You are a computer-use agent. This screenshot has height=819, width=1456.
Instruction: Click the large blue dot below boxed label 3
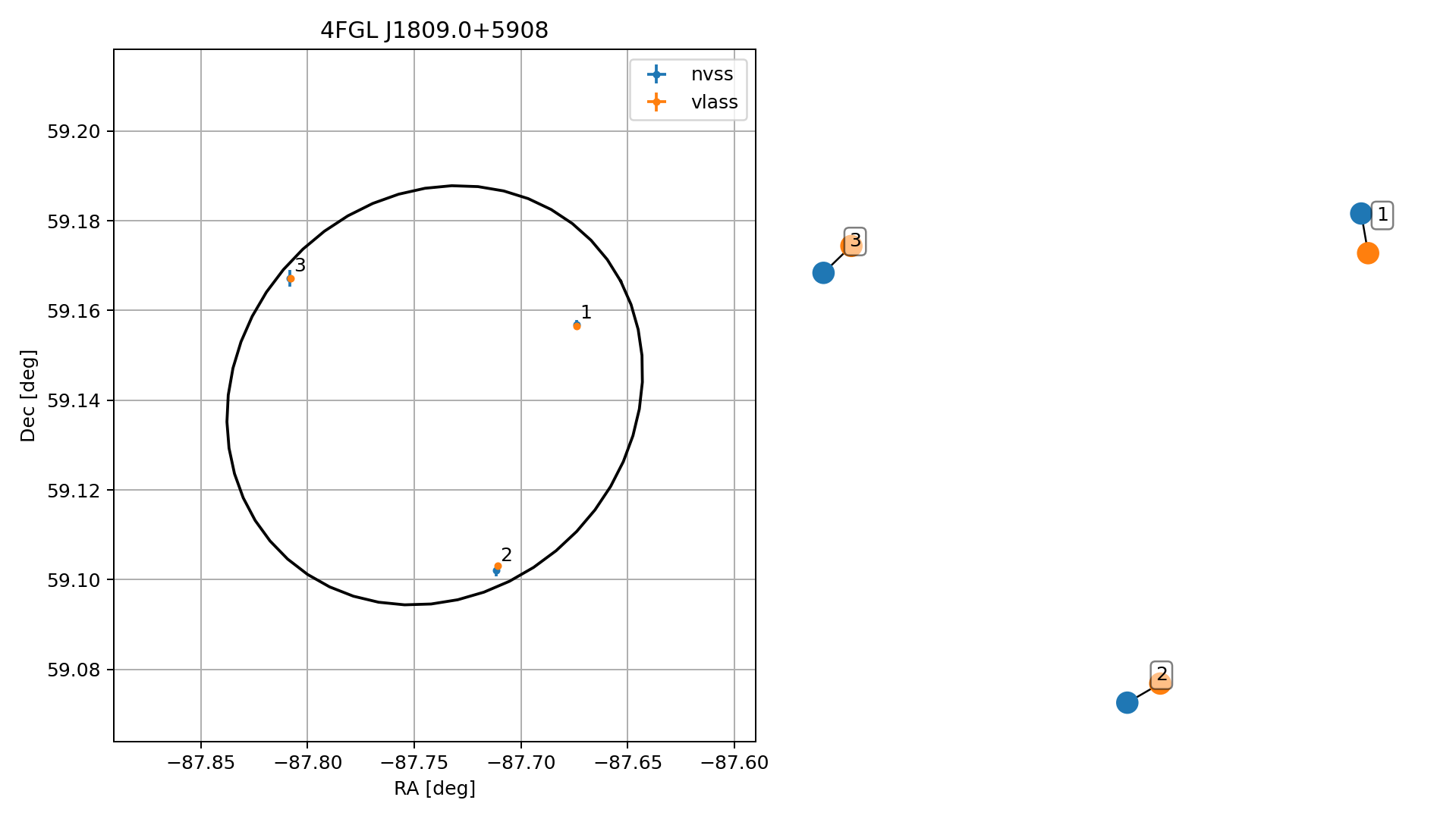(823, 273)
